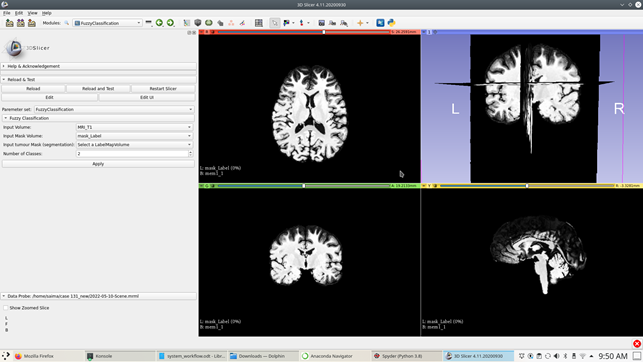Expand the Help & Acknowledgement section
This screenshot has width=643, height=362.
(x=98, y=66)
